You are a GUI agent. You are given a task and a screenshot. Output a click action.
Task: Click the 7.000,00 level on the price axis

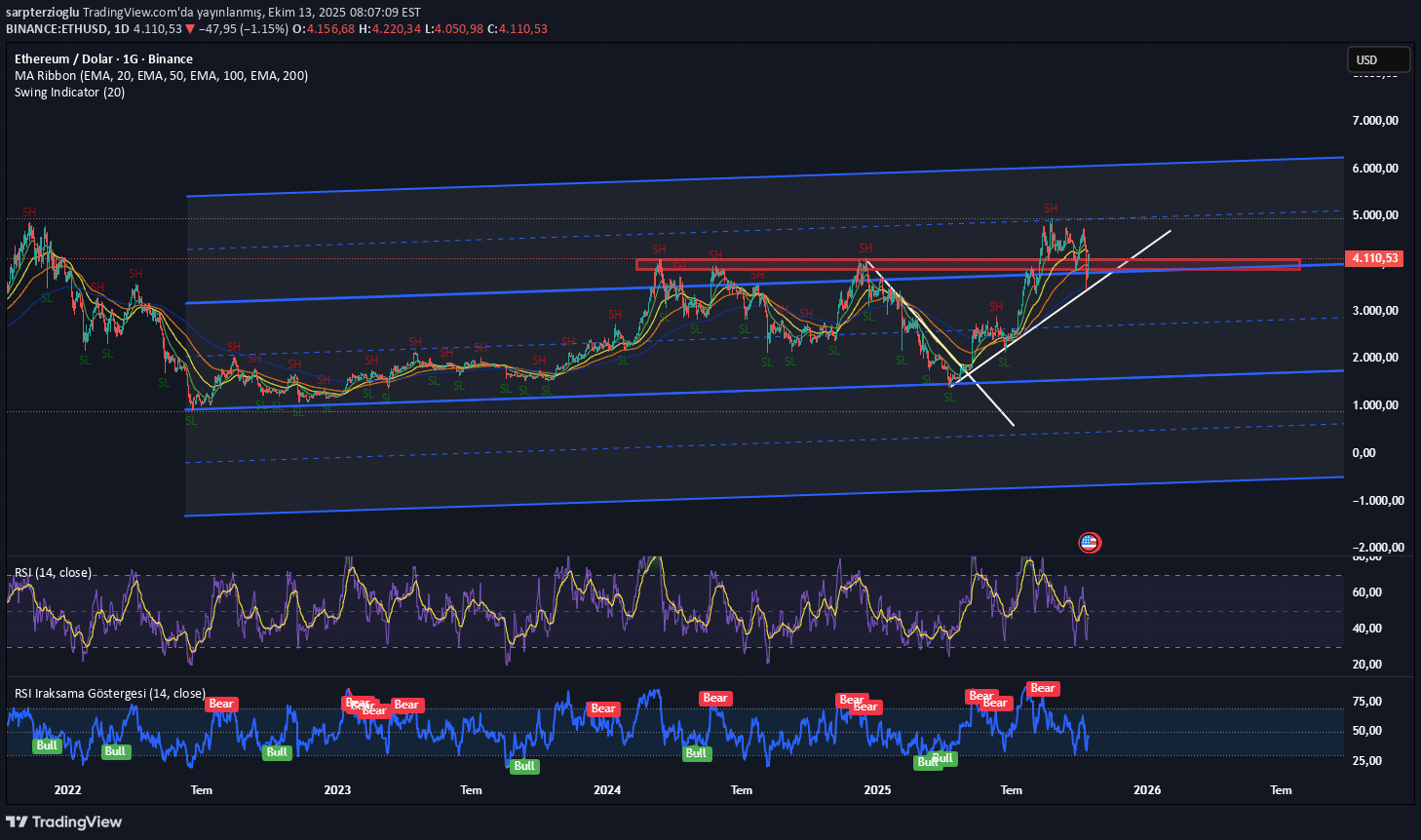click(x=1375, y=121)
